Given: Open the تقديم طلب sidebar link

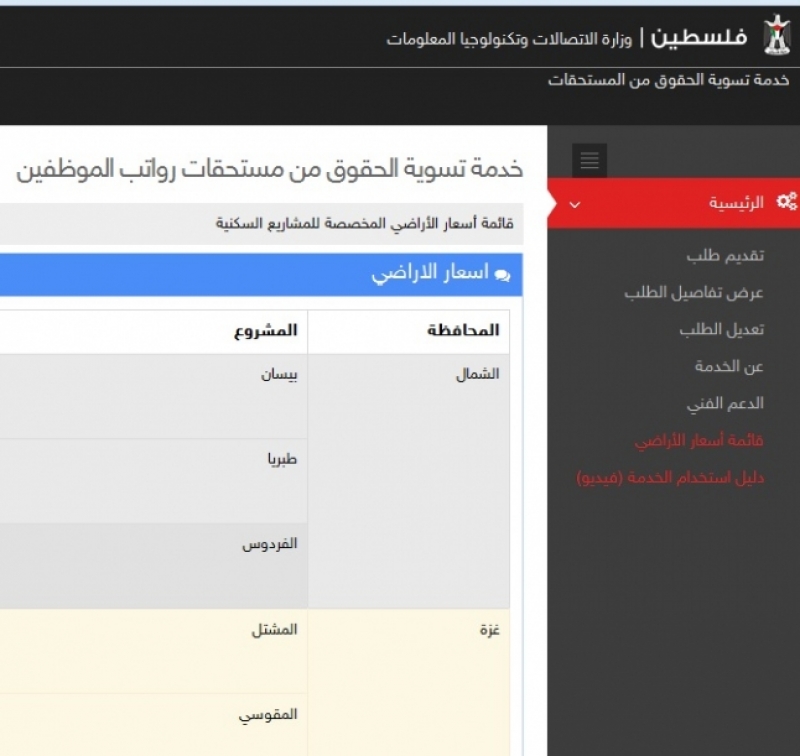Looking at the screenshot, I should (725, 256).
